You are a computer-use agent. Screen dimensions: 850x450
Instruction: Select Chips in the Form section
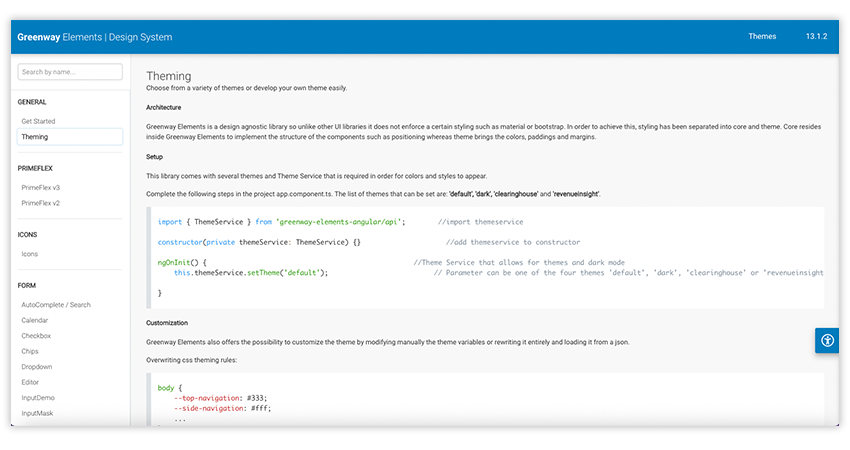tap(31, 351)
